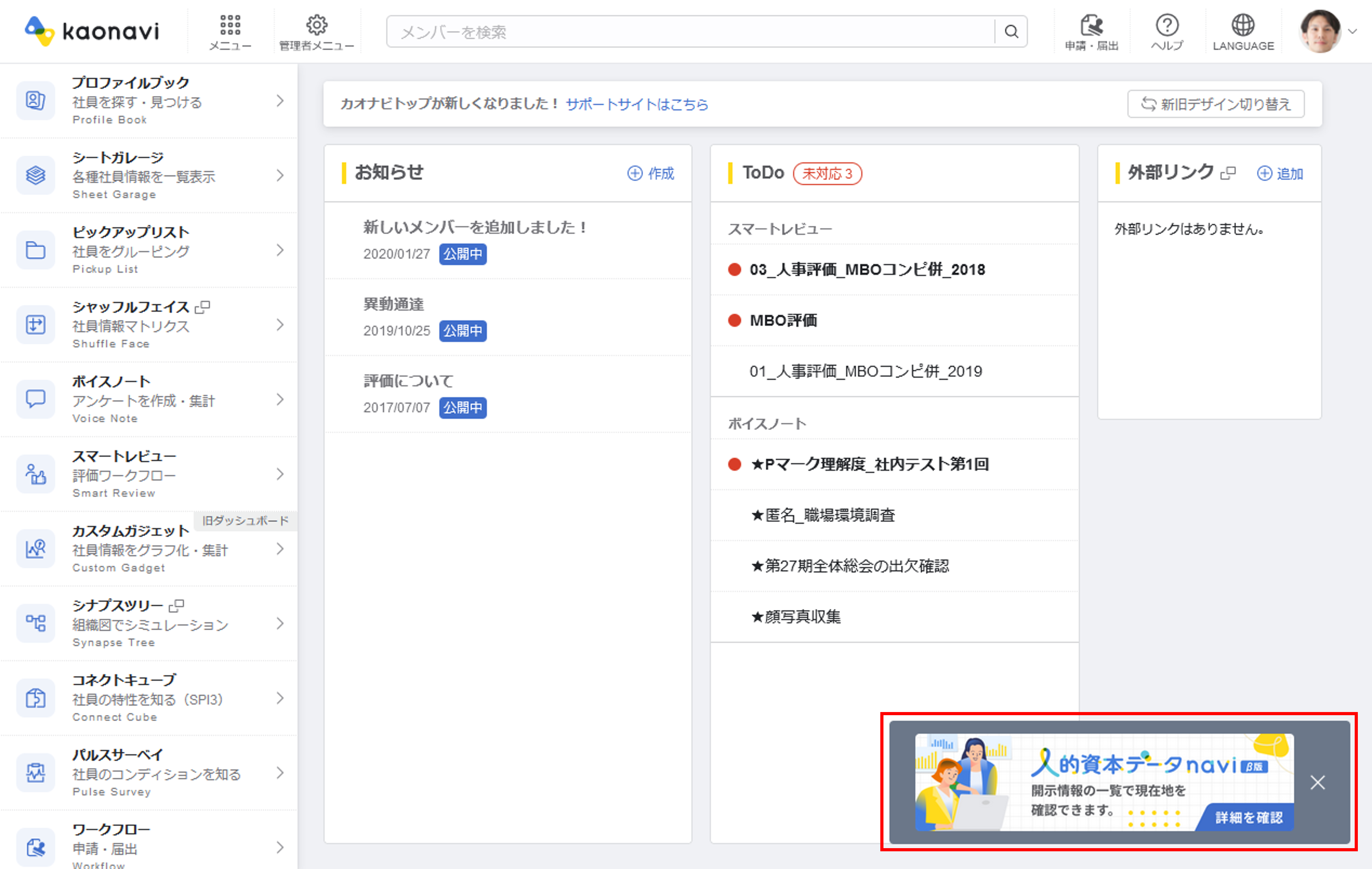Toggle the 新旧デザイン切り替え design switch button
This screenshot has height=869, width=1372.
tap(1215, 104)
